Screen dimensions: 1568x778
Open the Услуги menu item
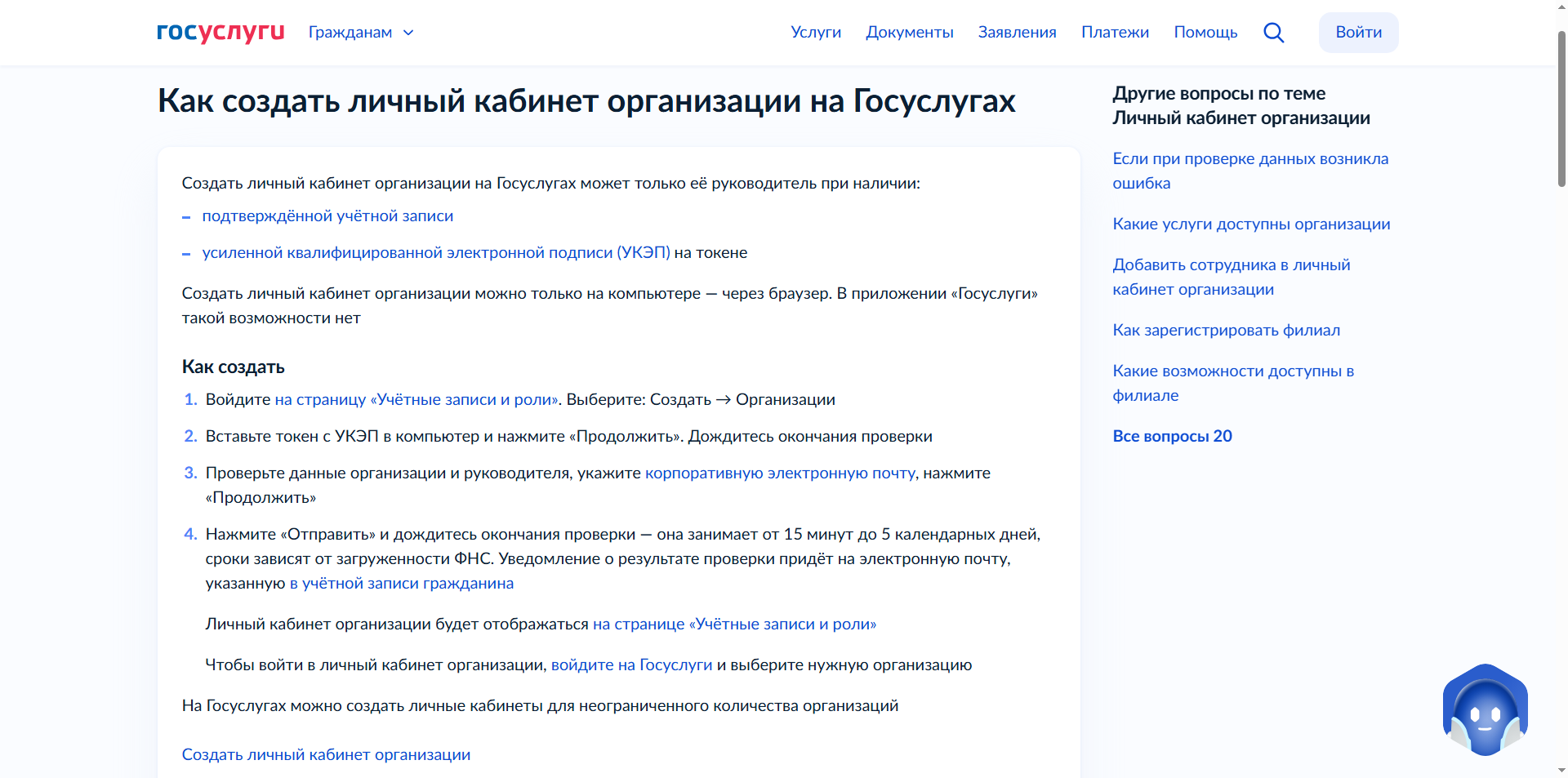(x=815, y=32)
